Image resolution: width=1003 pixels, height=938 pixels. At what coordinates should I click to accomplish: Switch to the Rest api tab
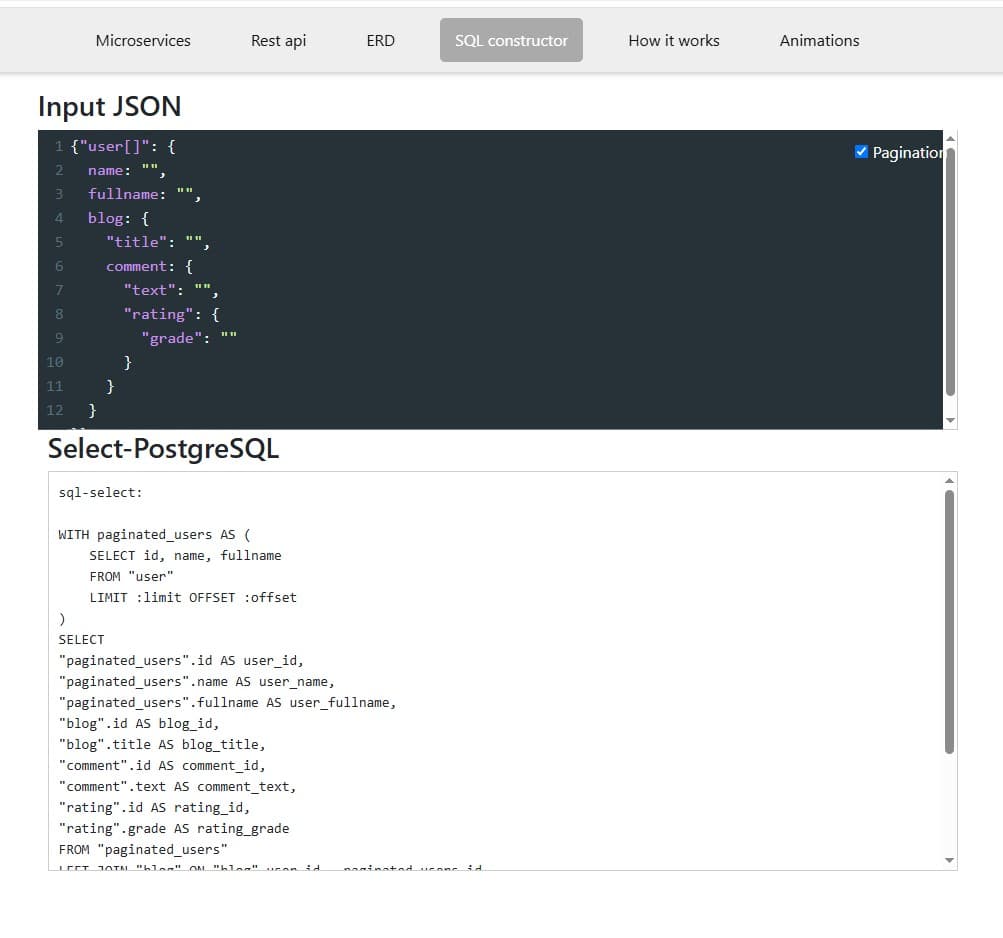pos(278,40)
